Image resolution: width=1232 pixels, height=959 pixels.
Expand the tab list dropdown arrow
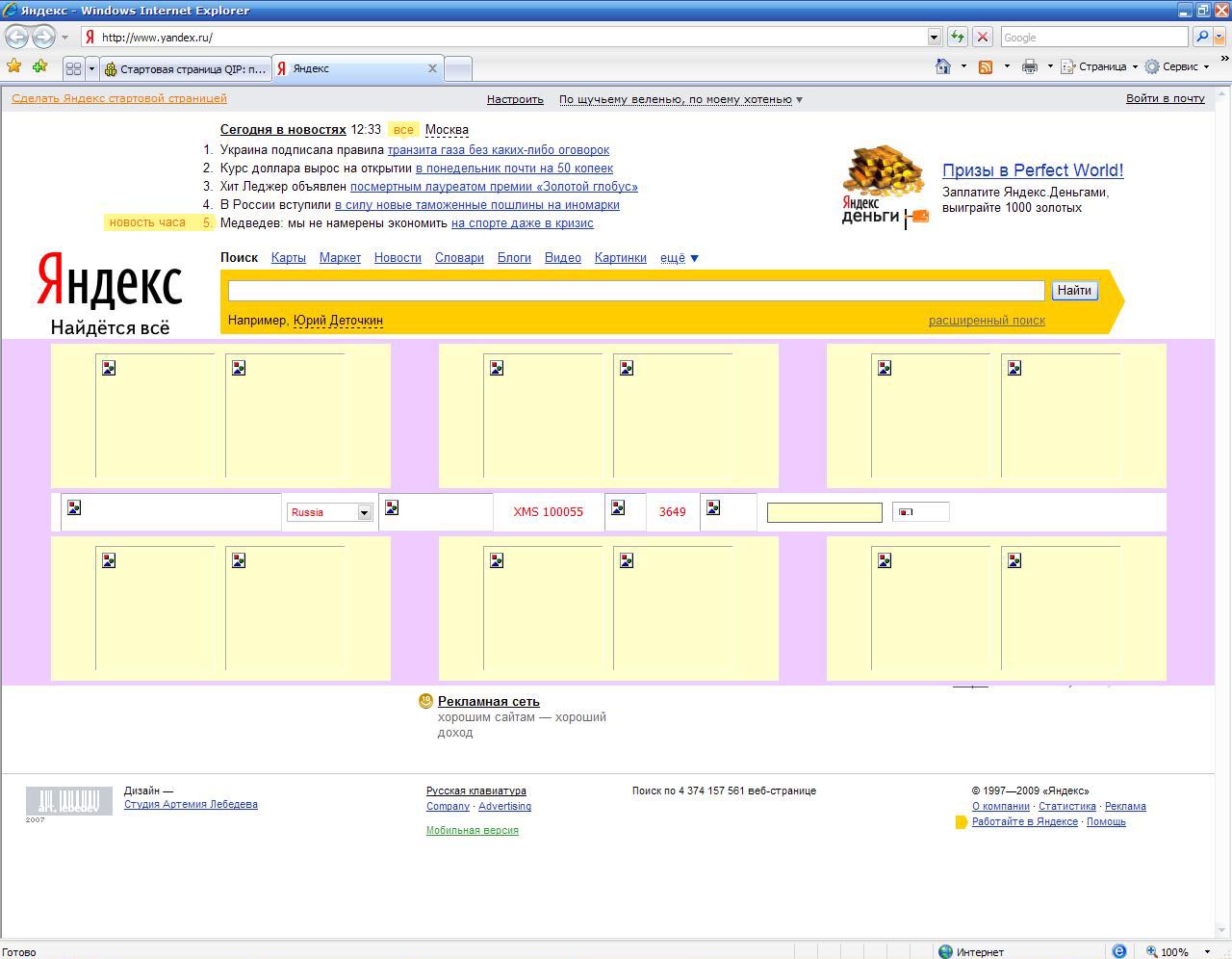[x=91, y=68]
